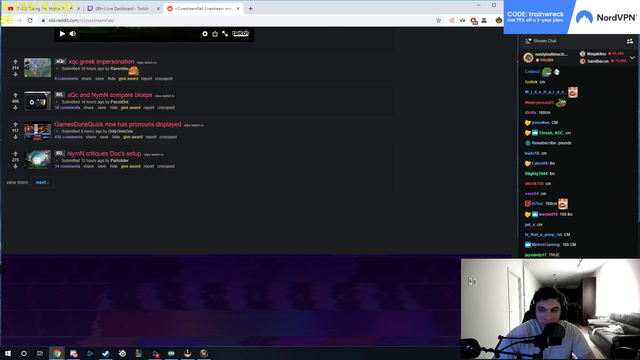Upvote 'NymN critiques Doc's setup' post

pyautogui.click(x=16, y=154)
